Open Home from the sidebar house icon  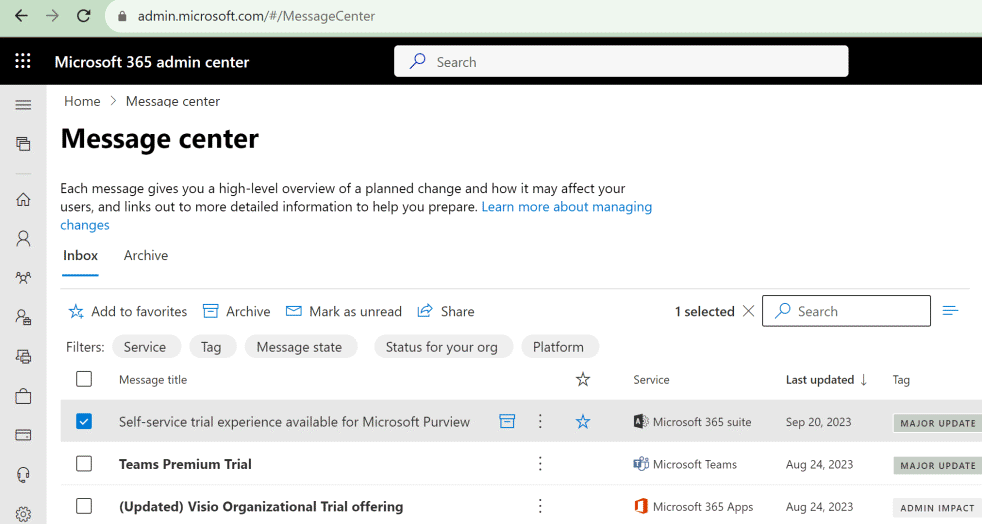click(x=23, y=199)
